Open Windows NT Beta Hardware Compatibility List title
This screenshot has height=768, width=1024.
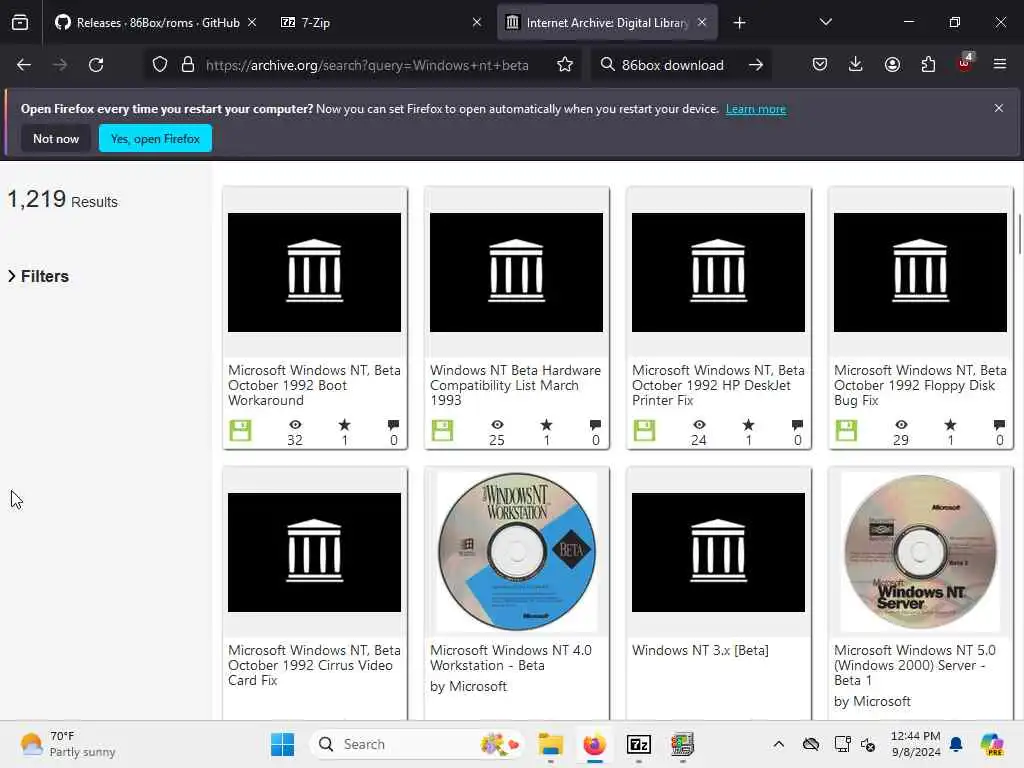click(x=515, y=385)
